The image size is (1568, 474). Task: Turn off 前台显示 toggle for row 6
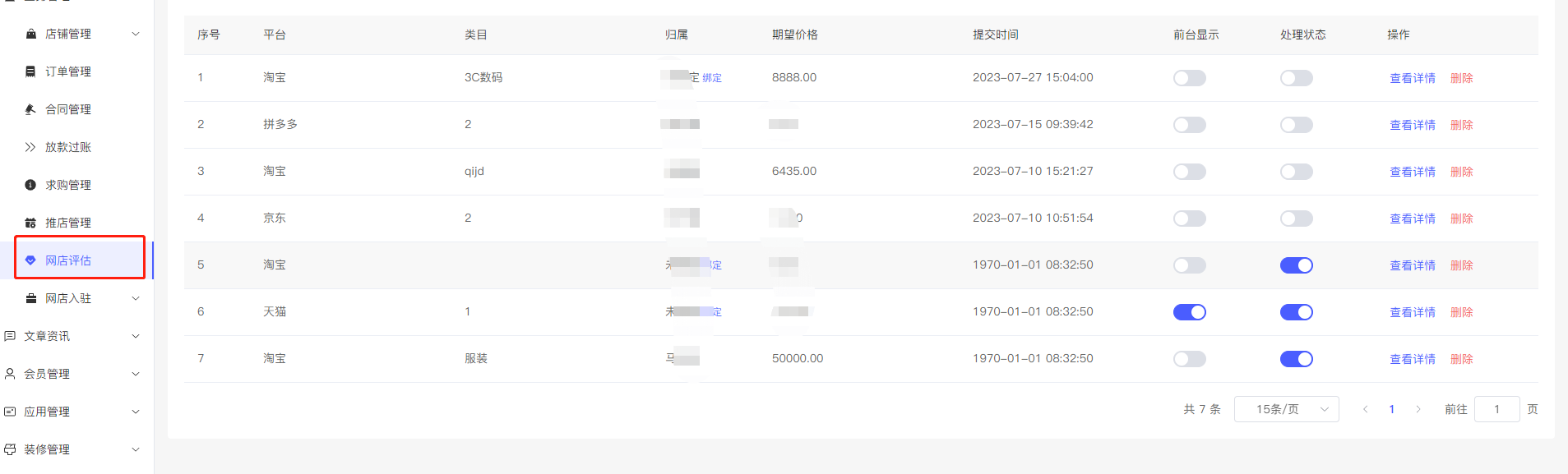click(x=1189, y=312)
